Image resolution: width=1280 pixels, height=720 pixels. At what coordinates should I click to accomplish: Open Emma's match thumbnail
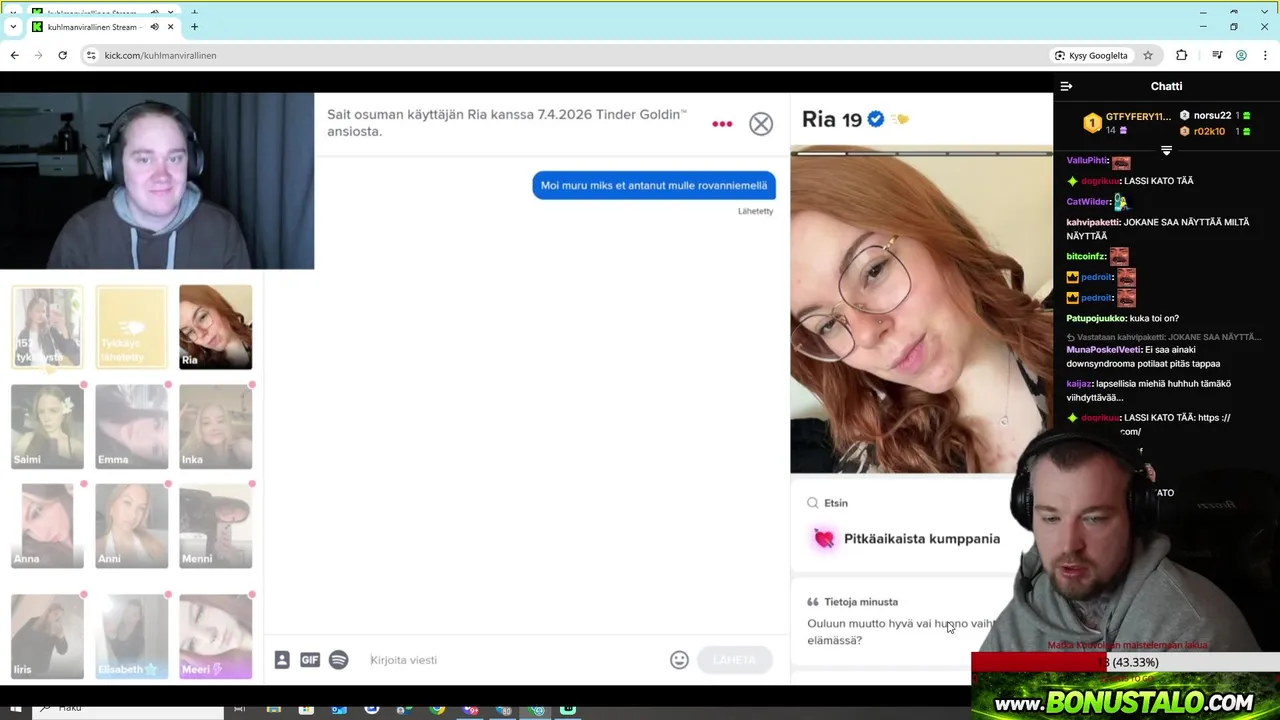click(x=131, y=427)
